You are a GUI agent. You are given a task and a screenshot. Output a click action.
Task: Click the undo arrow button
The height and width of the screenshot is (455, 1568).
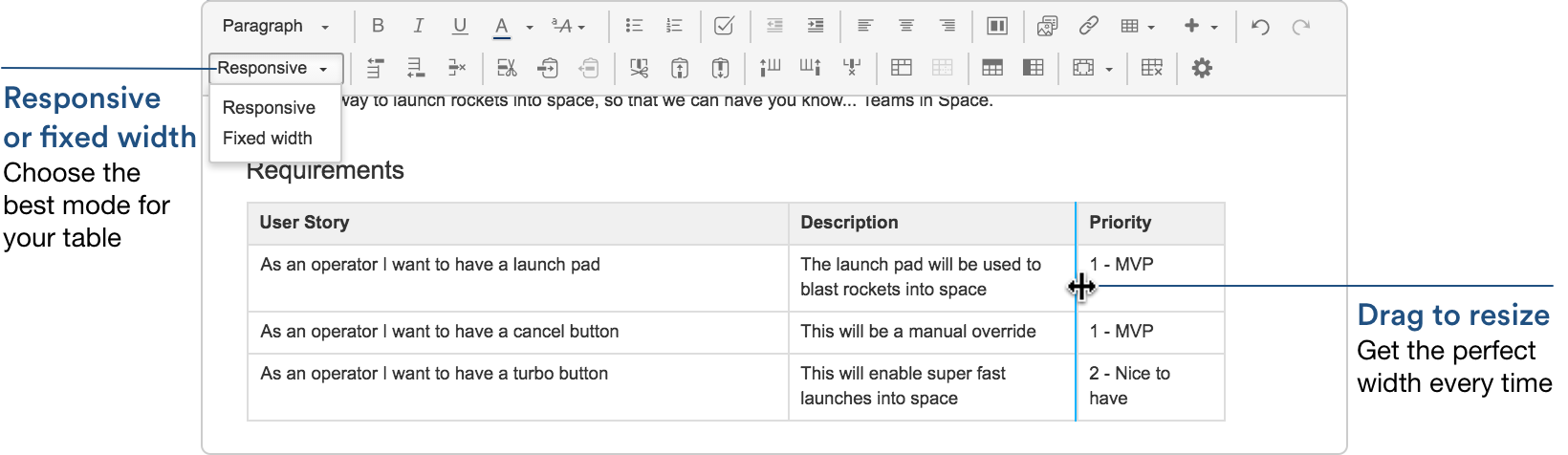pyautogui.click(x=1260, y=26)
